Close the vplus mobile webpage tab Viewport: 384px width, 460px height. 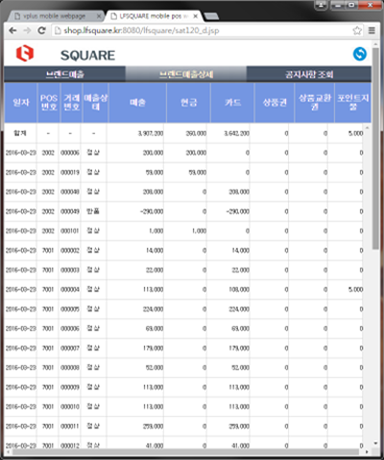coord(99,16)
